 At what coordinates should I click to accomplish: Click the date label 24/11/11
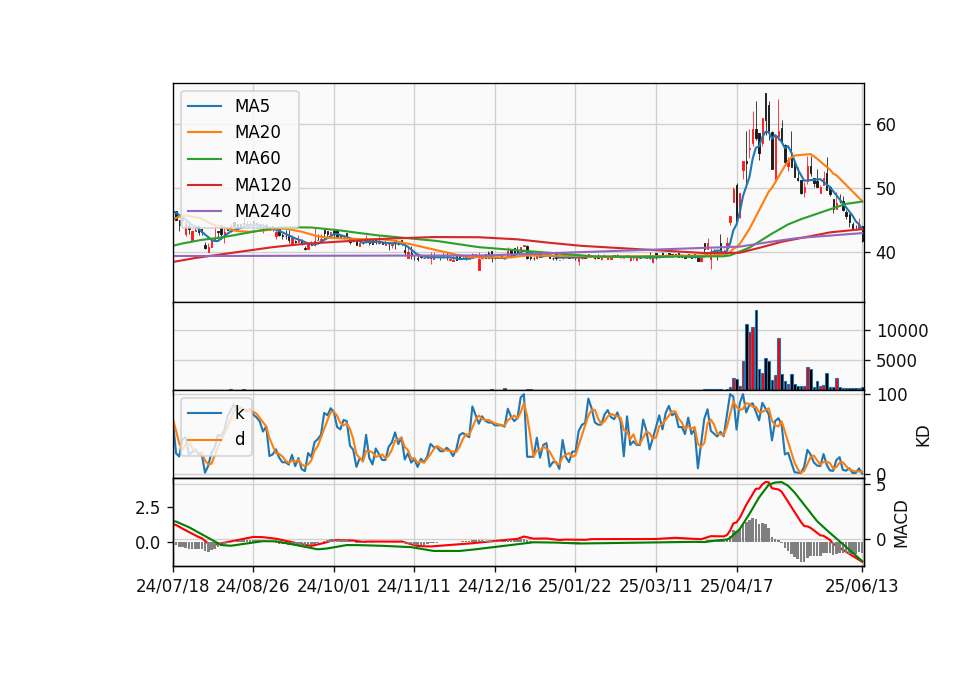[414, 586]
